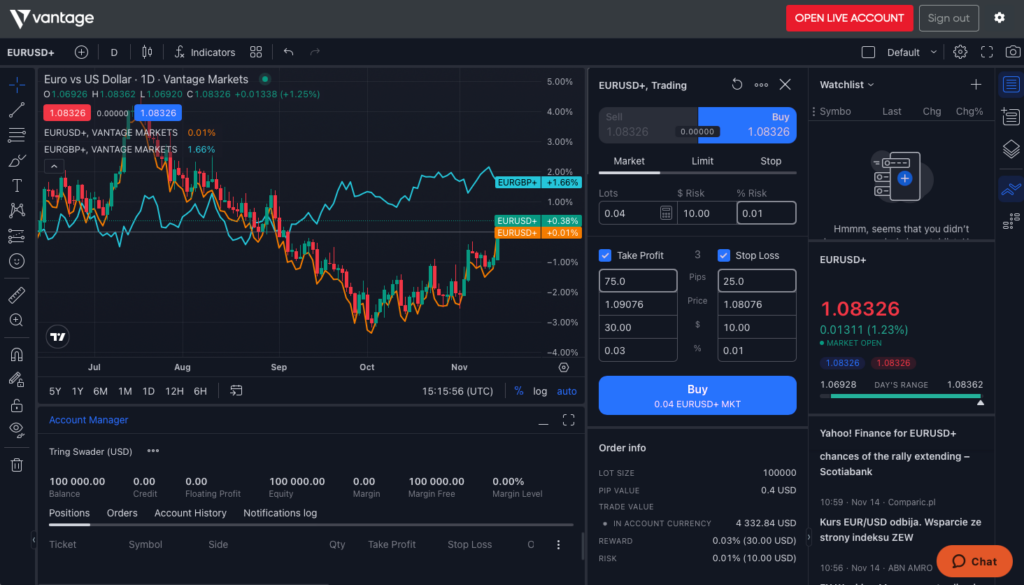Toggle lock all drawing tools
Viewport: 1024px width, 585px height.
(17, 405)
